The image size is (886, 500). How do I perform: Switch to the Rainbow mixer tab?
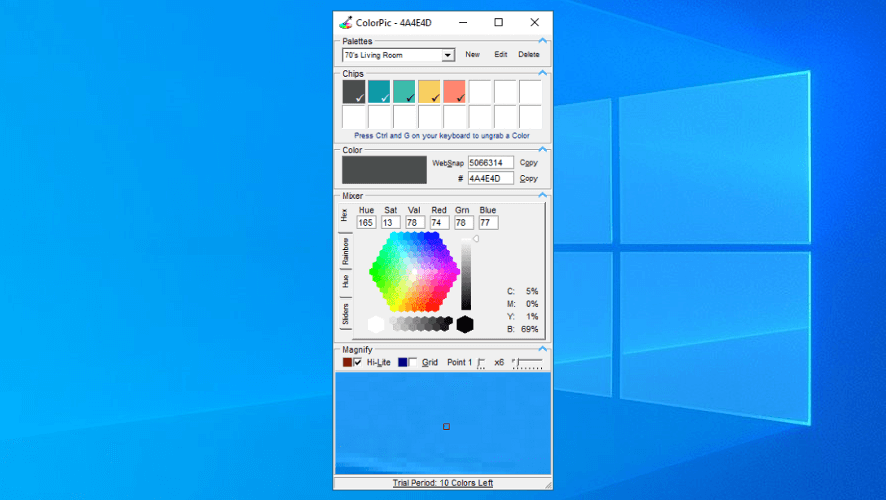point(345,251)
